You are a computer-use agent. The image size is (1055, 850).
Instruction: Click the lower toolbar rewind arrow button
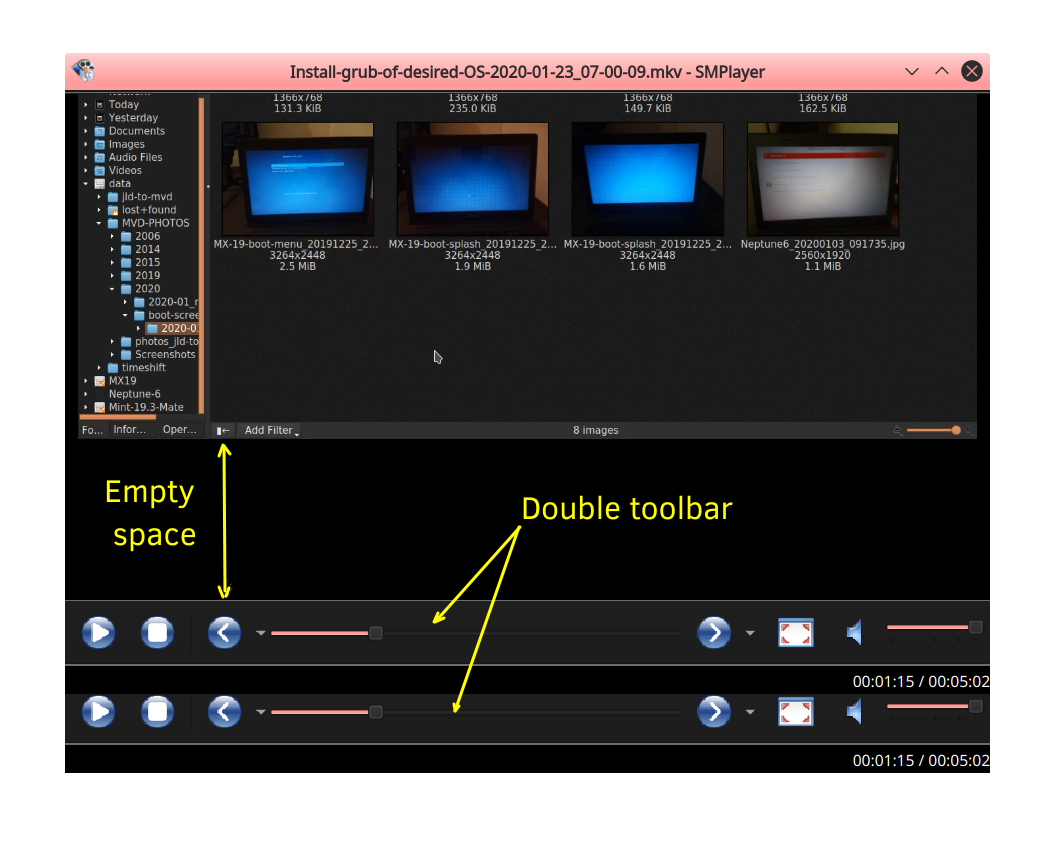point(224,711)
